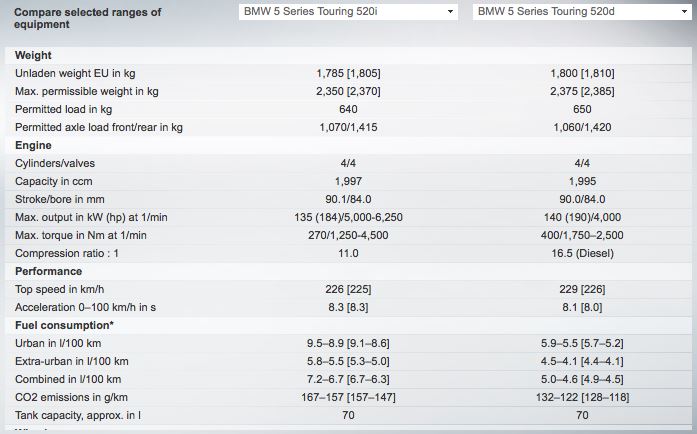Click the extra-urban value 4.5–4.1 [4.4–4.1]
This screenshot has width=697, height=434.
[582, 362]
